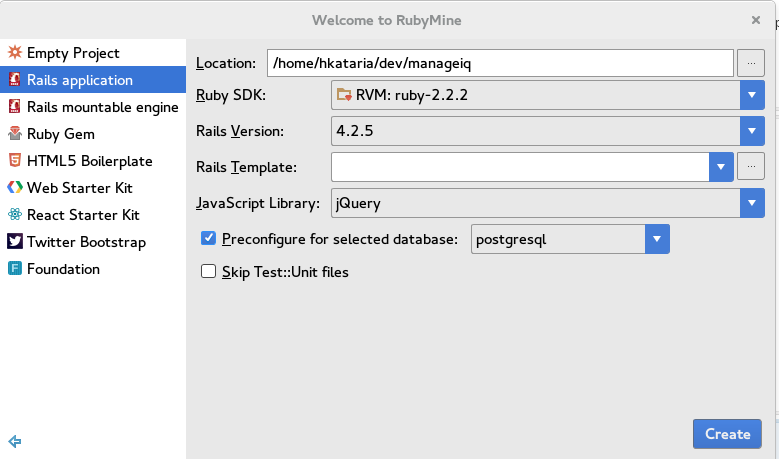Click the Rails application icon
Viewport: 779px width, 459px height.
[15, 79]
